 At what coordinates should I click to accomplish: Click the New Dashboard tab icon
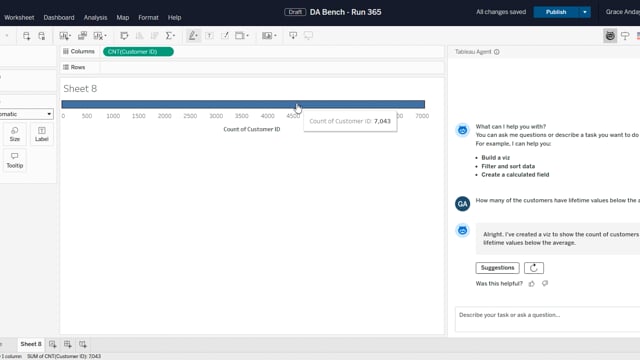click(x=68, y=344)
